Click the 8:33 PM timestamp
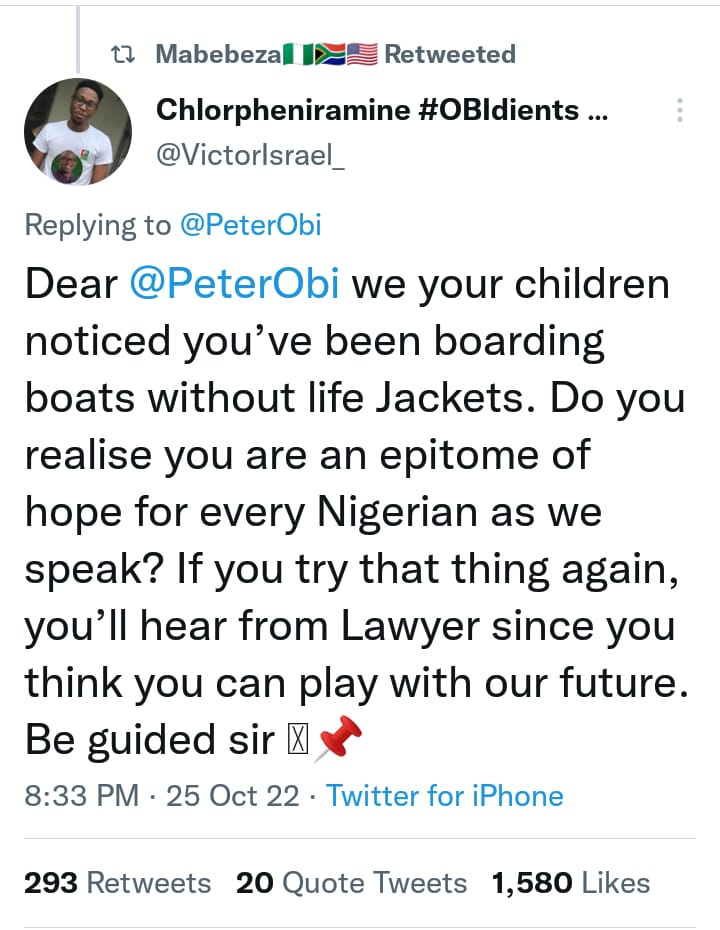720x930 pixels. (81, 796)
